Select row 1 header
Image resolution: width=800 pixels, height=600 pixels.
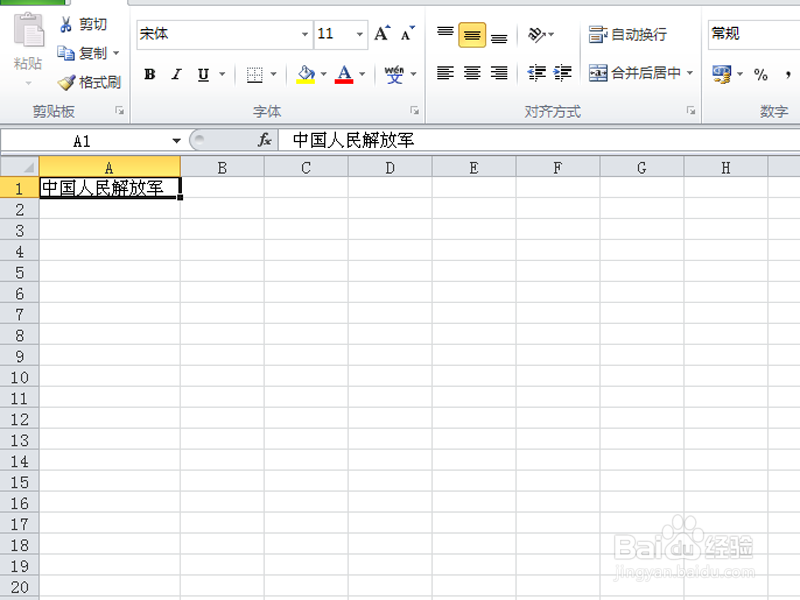pyautogui.click(x=19, y=188)
